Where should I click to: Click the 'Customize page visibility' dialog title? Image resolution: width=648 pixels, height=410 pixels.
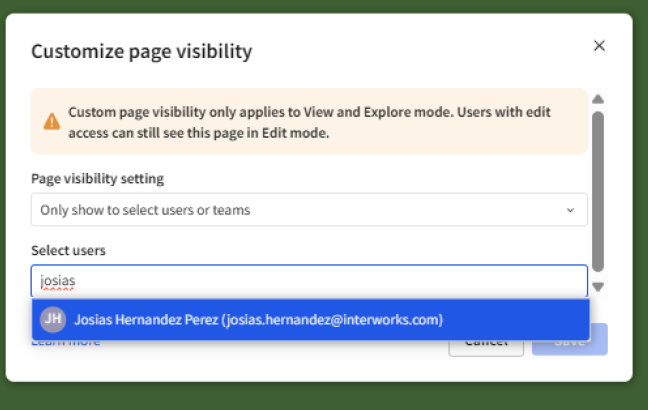[141, 51]
